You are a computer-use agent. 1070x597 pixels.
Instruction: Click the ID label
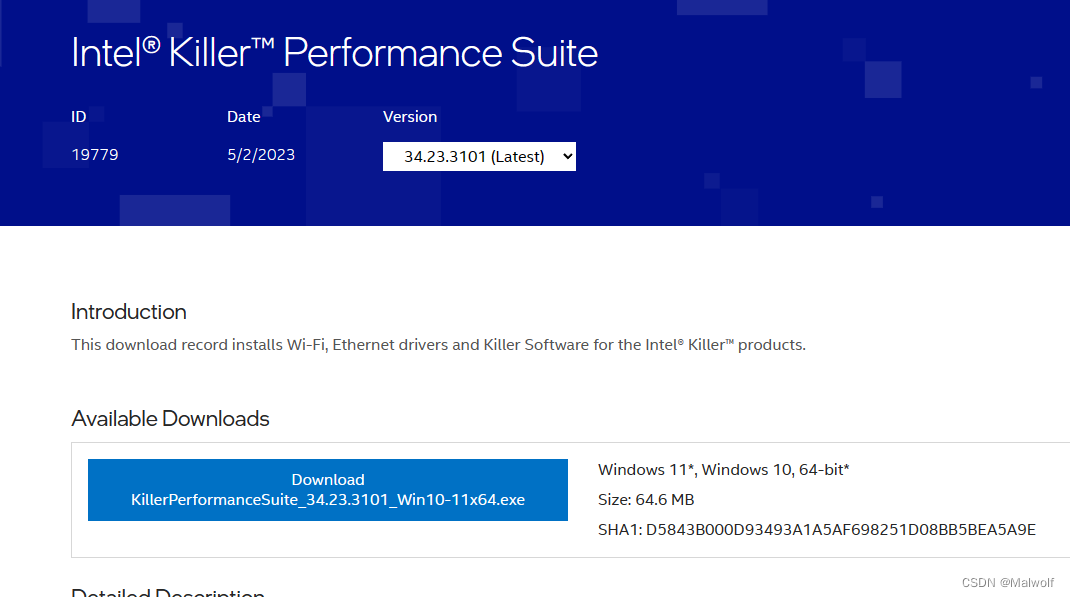pos(78,117)
